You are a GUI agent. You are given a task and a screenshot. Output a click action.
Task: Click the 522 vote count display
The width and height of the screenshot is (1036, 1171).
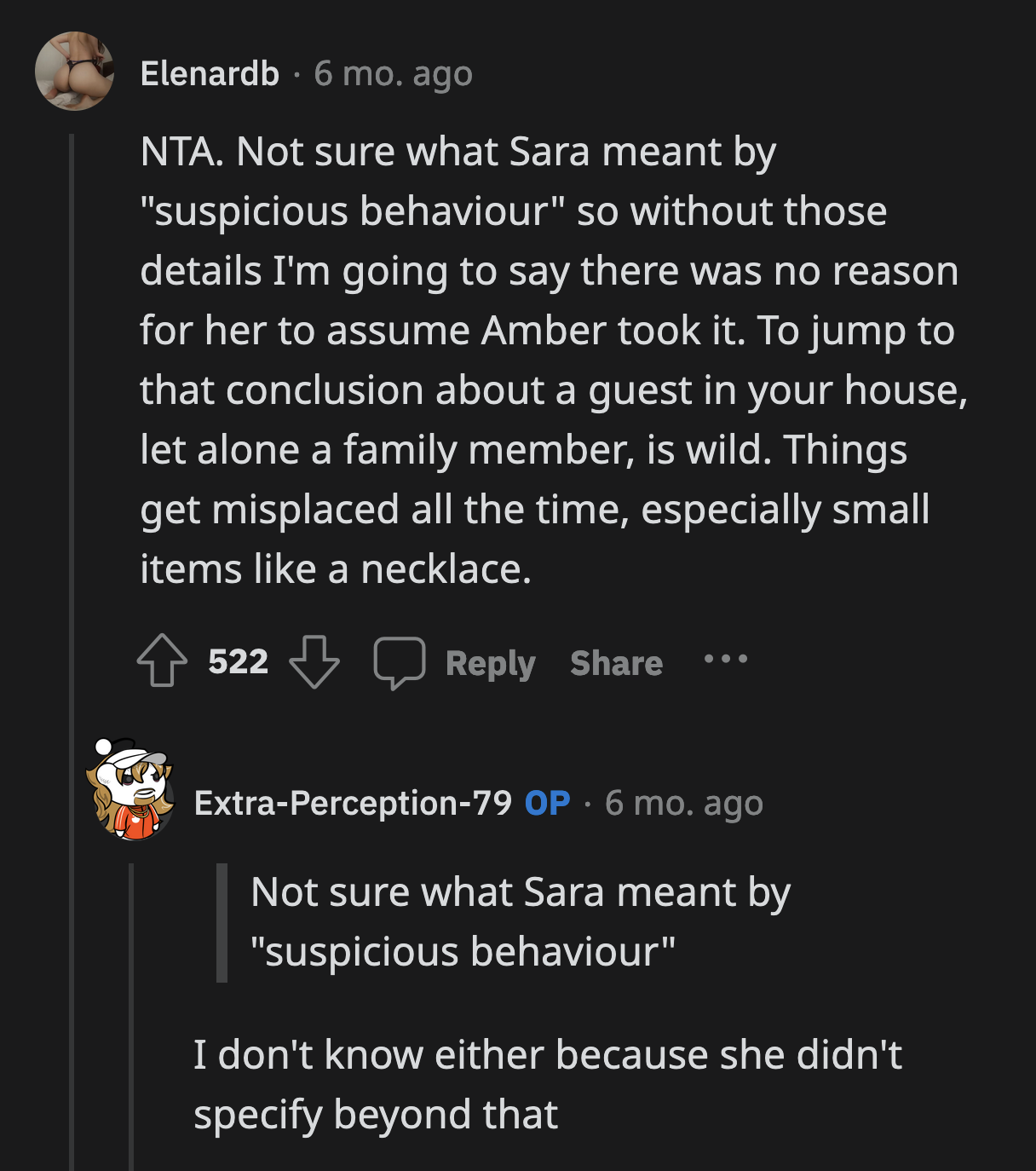[x=239, y=660]
